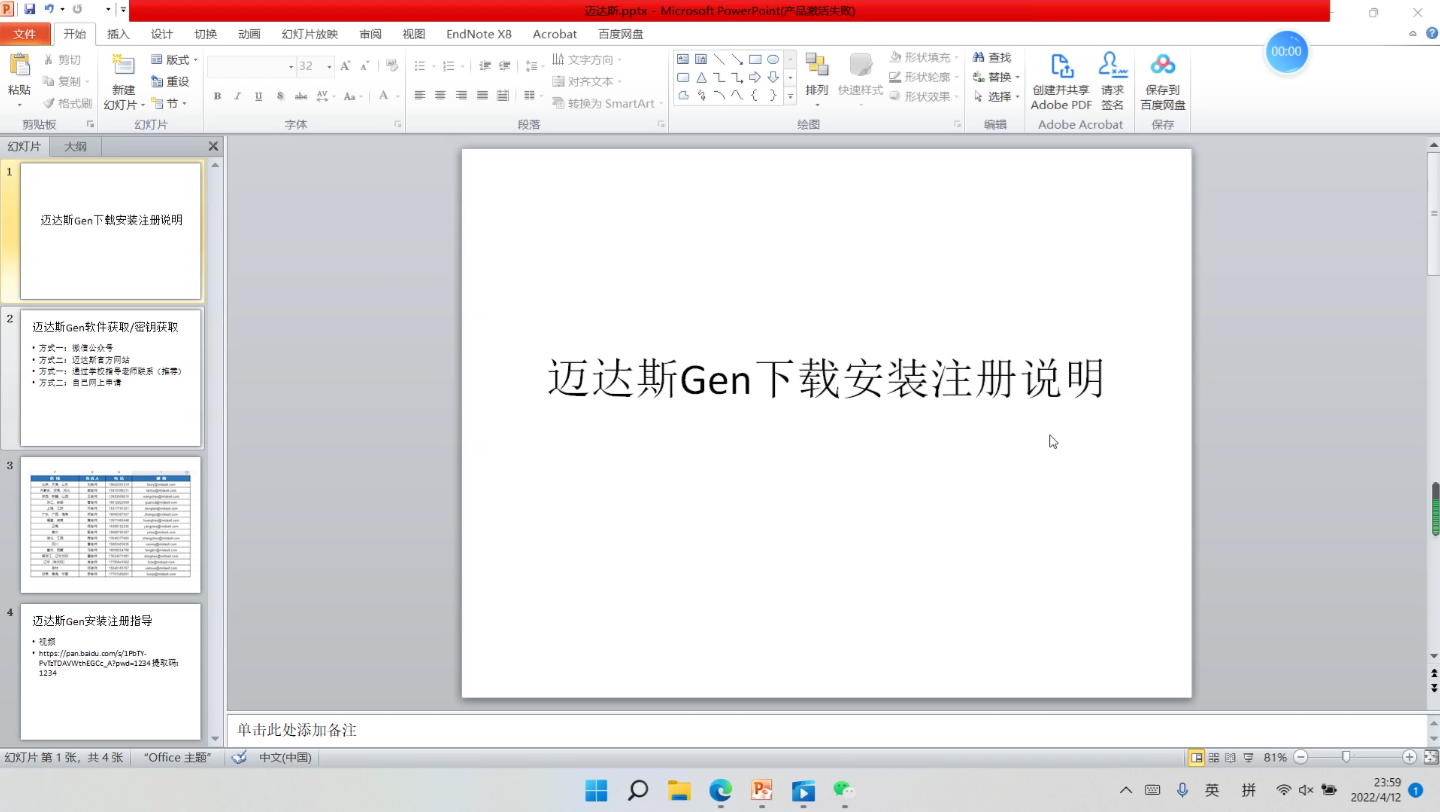This screenshot has width=1440, height=812.
Task: Decrease list indent level icon
Action: click(x=486, y=66)
